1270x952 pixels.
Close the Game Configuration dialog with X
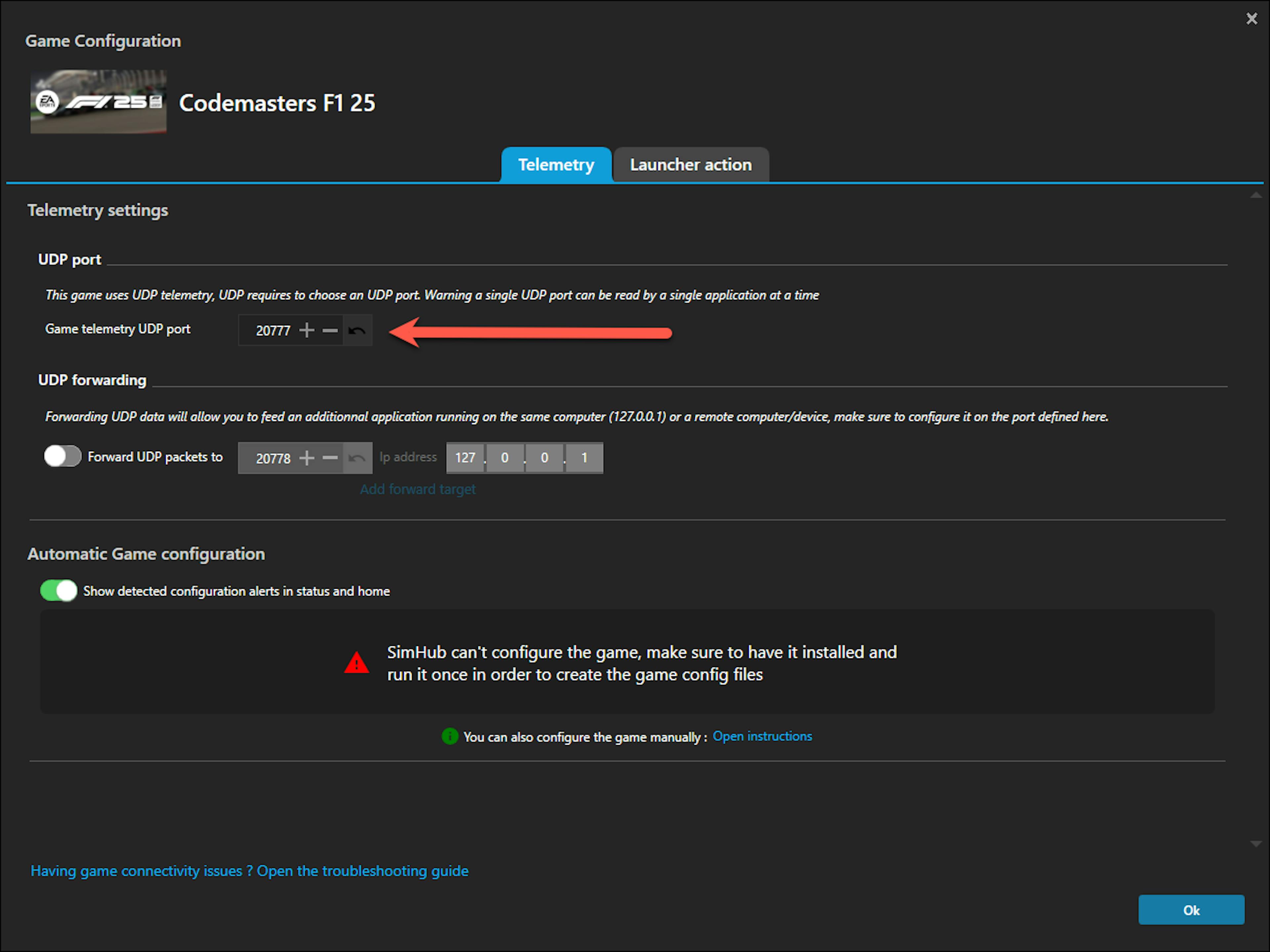[x=1251, y=19]
